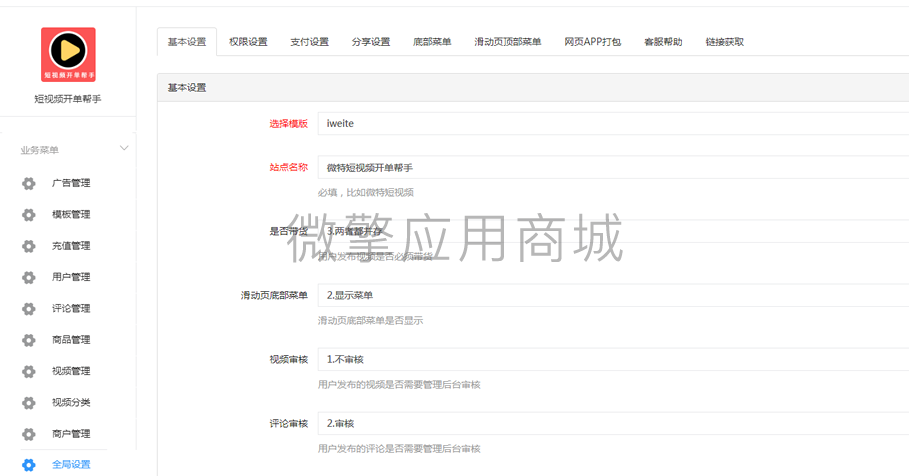Click the gear icon beside 充值管理
Screen dimensions: 909x476
click(x=28, y=246)
